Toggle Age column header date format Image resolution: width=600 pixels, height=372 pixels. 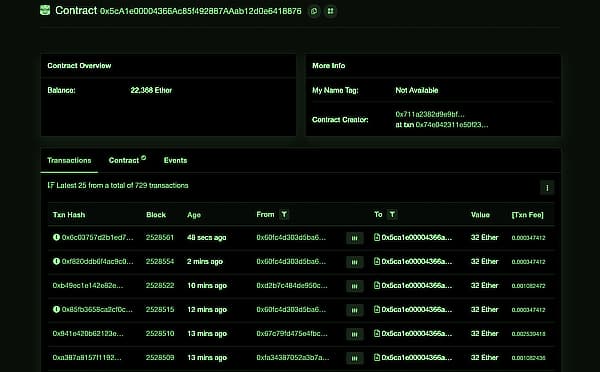coord(194,215)
